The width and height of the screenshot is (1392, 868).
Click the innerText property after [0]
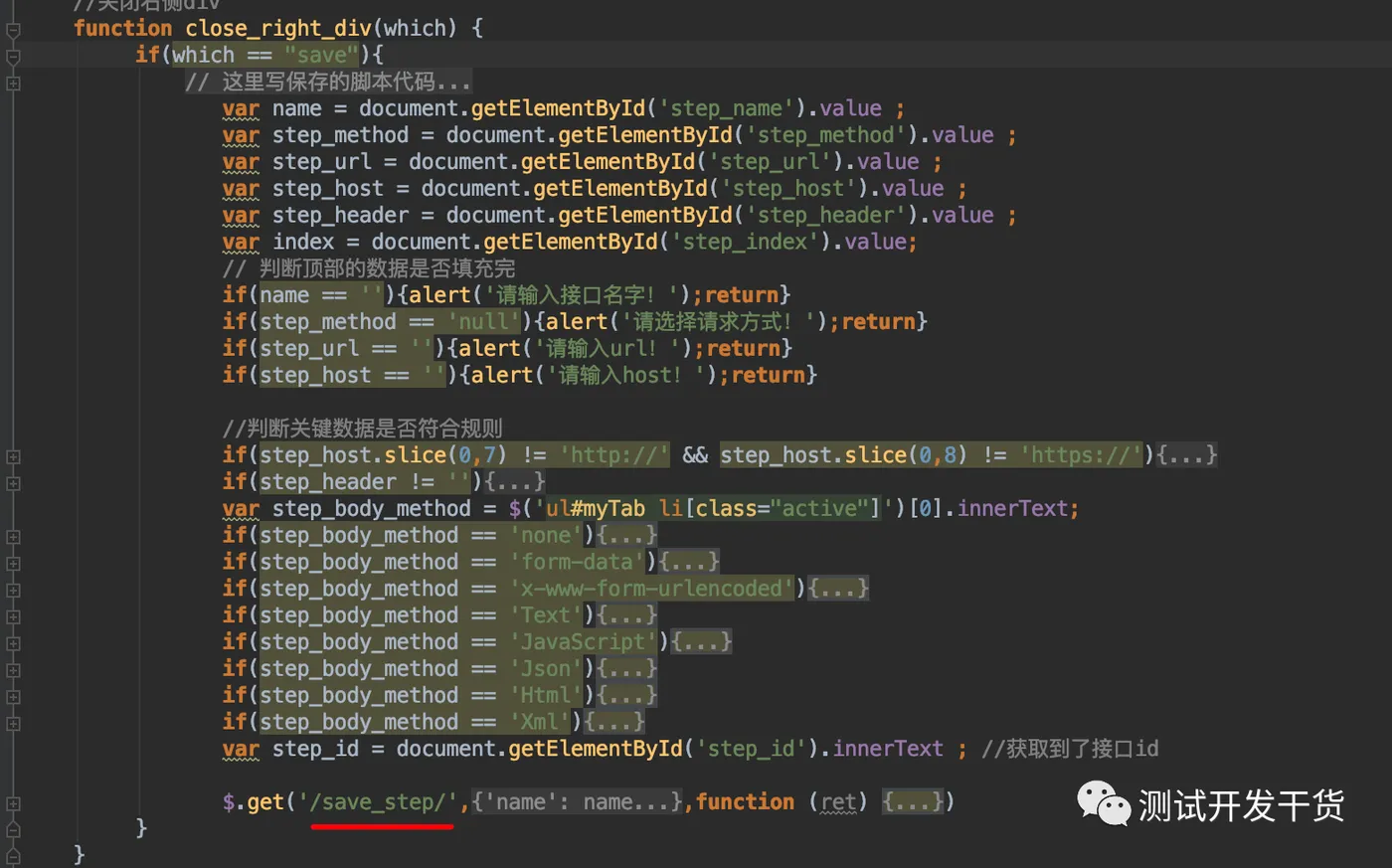(x=1012, y=509)
